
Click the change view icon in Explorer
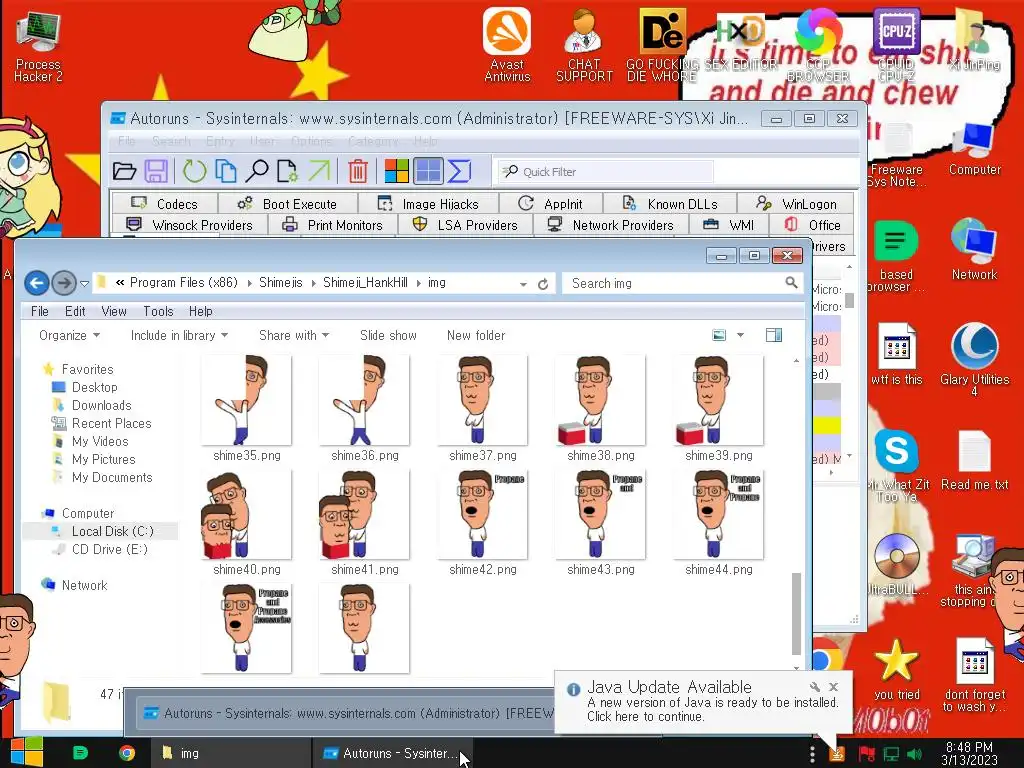(x=719, y=335)
